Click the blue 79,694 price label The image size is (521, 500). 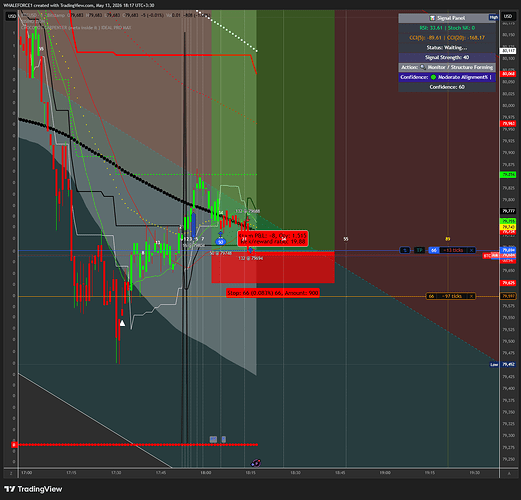(508, 250)
